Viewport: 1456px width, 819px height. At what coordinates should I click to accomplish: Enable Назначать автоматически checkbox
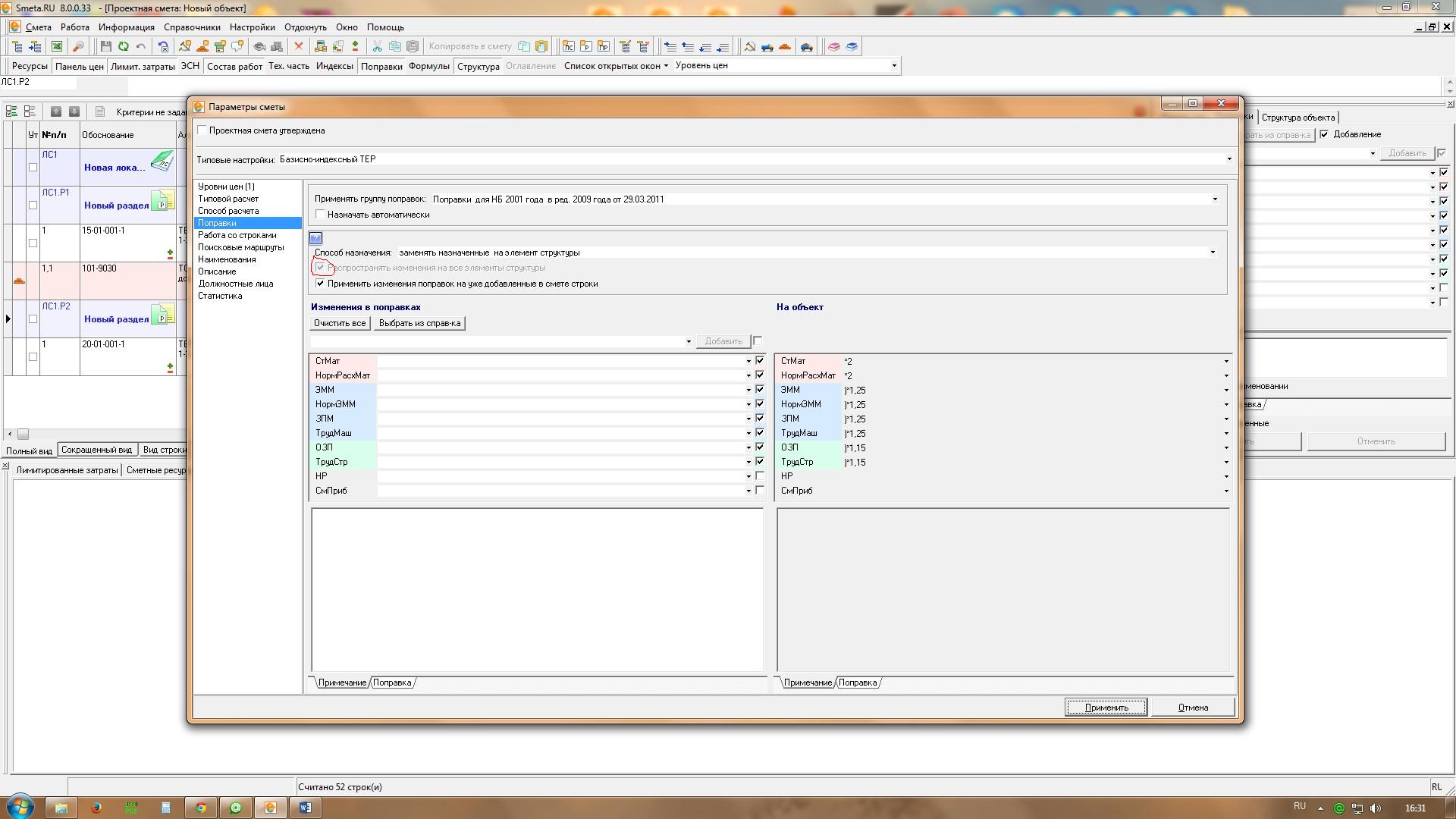(x=320, y=215)
